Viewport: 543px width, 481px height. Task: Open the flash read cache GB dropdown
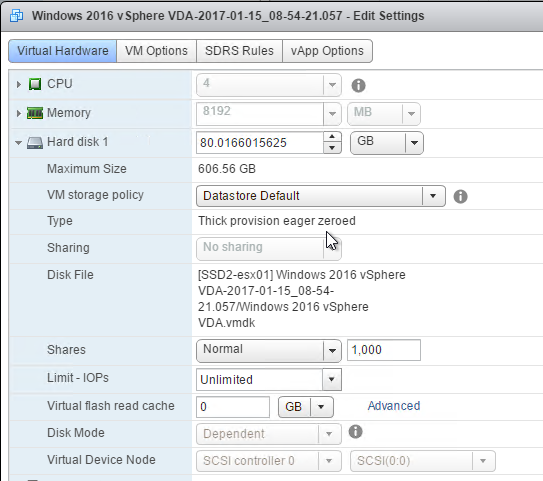point(306,407)
